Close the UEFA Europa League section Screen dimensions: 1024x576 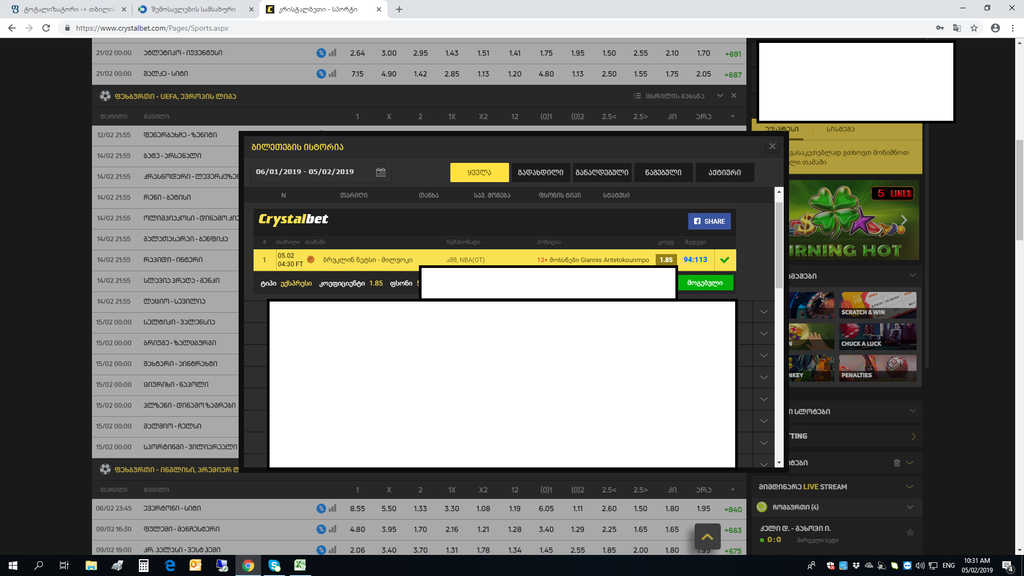click(734, 95)
